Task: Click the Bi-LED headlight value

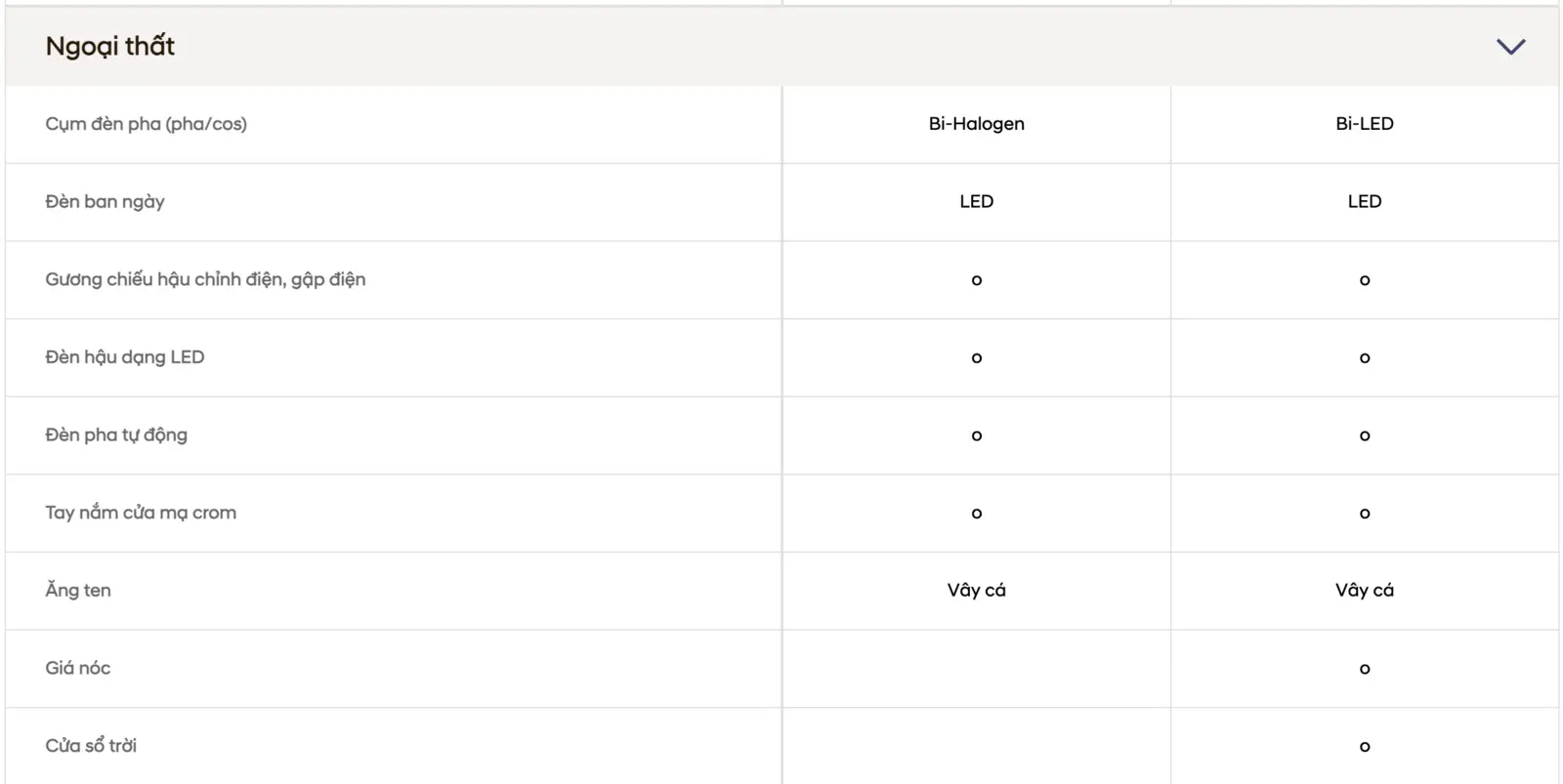Action: pos(1365,124)
